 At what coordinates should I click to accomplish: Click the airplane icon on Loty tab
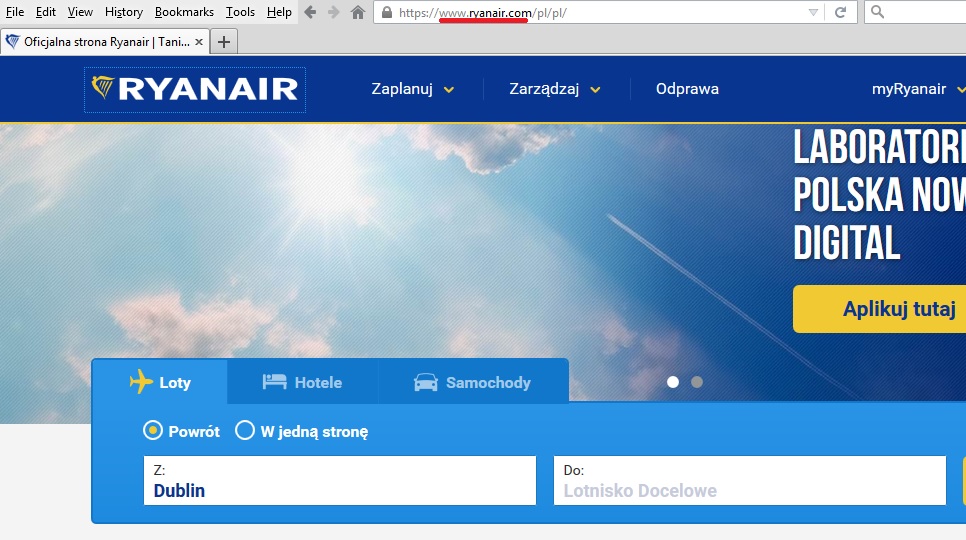tap(141, 382)
